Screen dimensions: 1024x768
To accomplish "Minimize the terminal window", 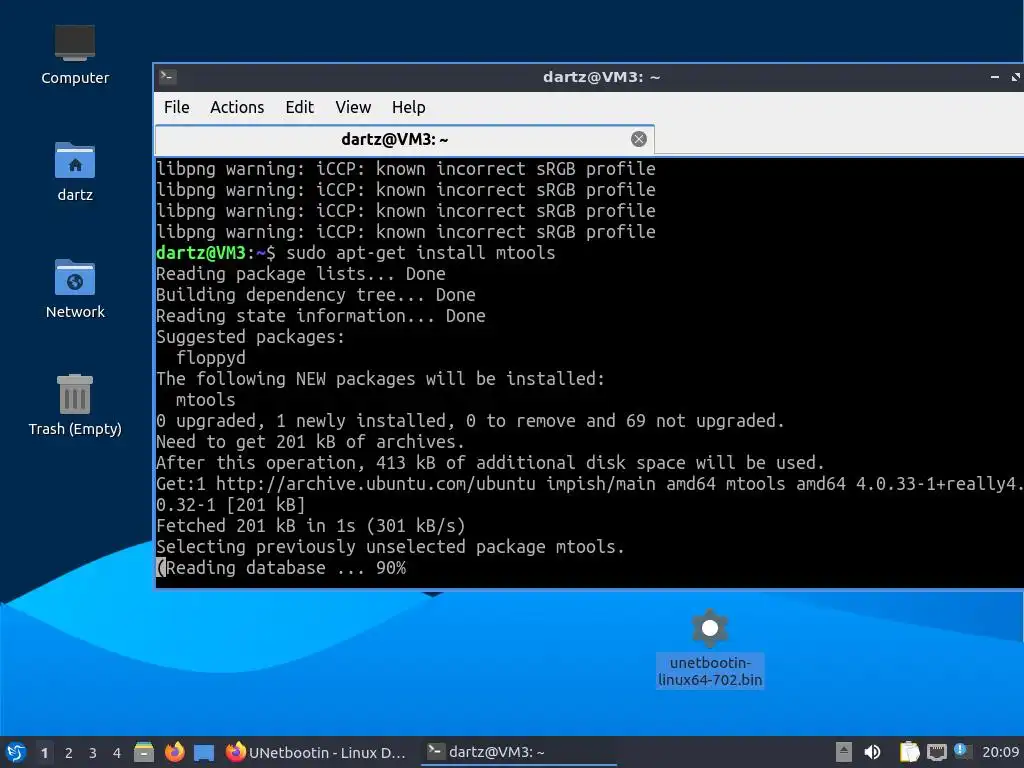I will 995,77.
